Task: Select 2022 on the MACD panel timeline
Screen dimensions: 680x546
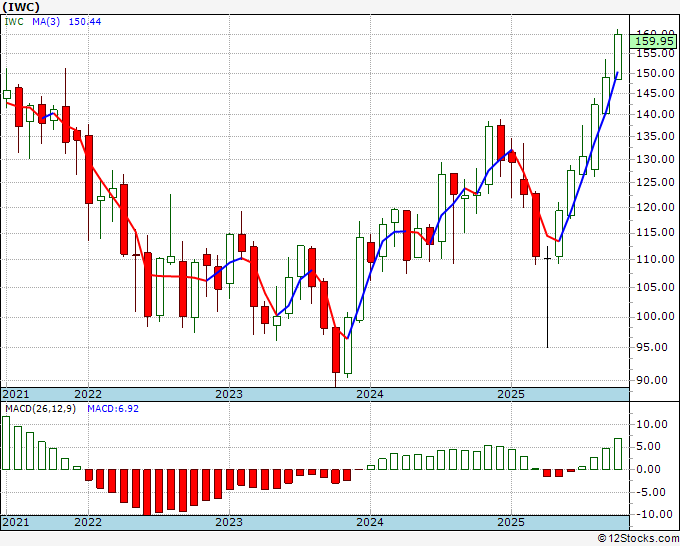Action: 88,522
